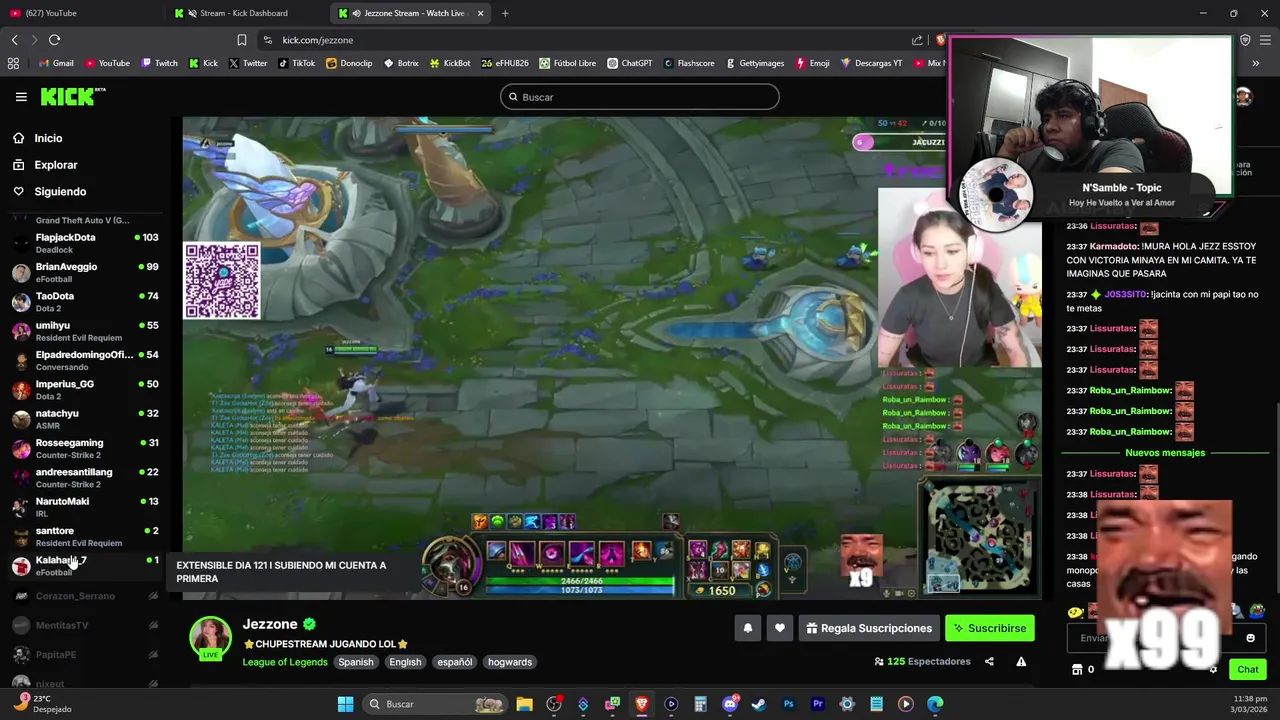Open Imperius_GG channel in sidebar
The width and height of the screenshot is (1280, 720).
click(x=84, y=390)
